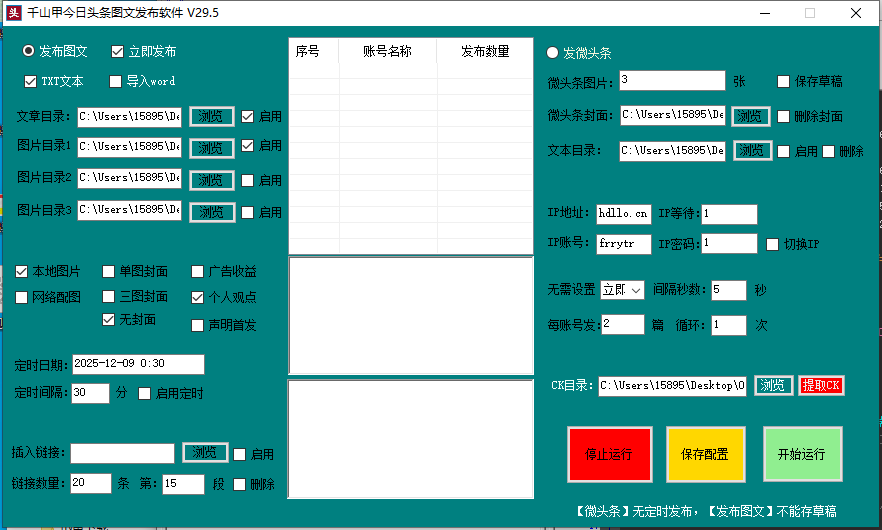This screenshot has width=882, height=530.
Task: Click the IP等待 input field
Action: point(729,214)
